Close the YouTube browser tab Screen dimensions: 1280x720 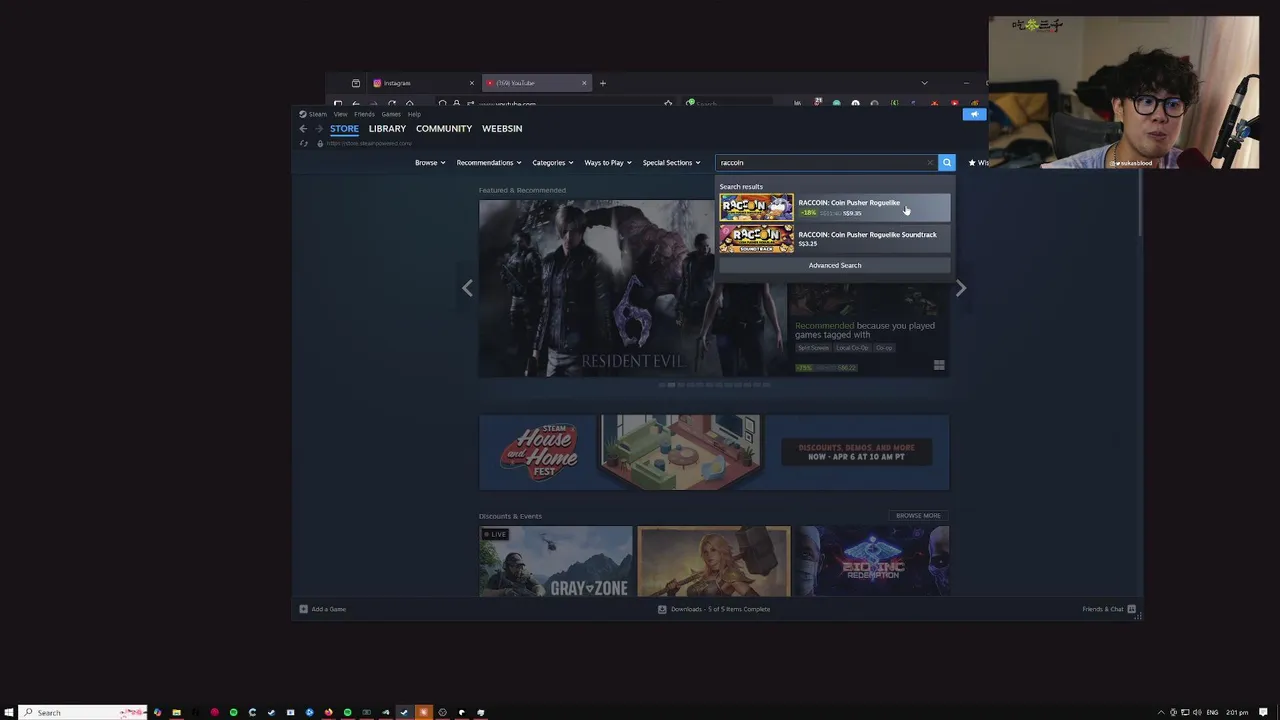[x=584, y=83]
